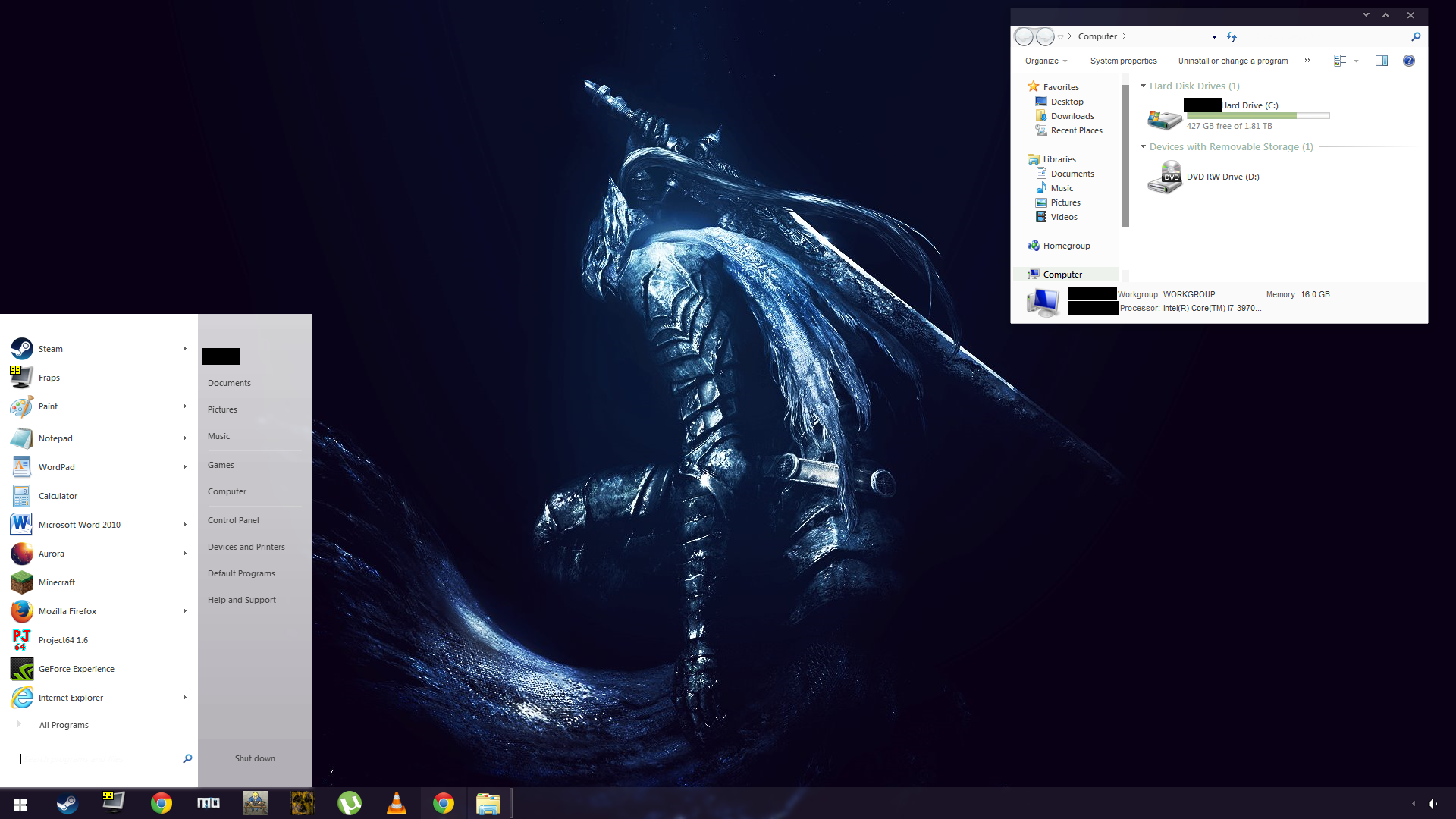Expand the Paint recent files arrow

[x=185, y=406]
